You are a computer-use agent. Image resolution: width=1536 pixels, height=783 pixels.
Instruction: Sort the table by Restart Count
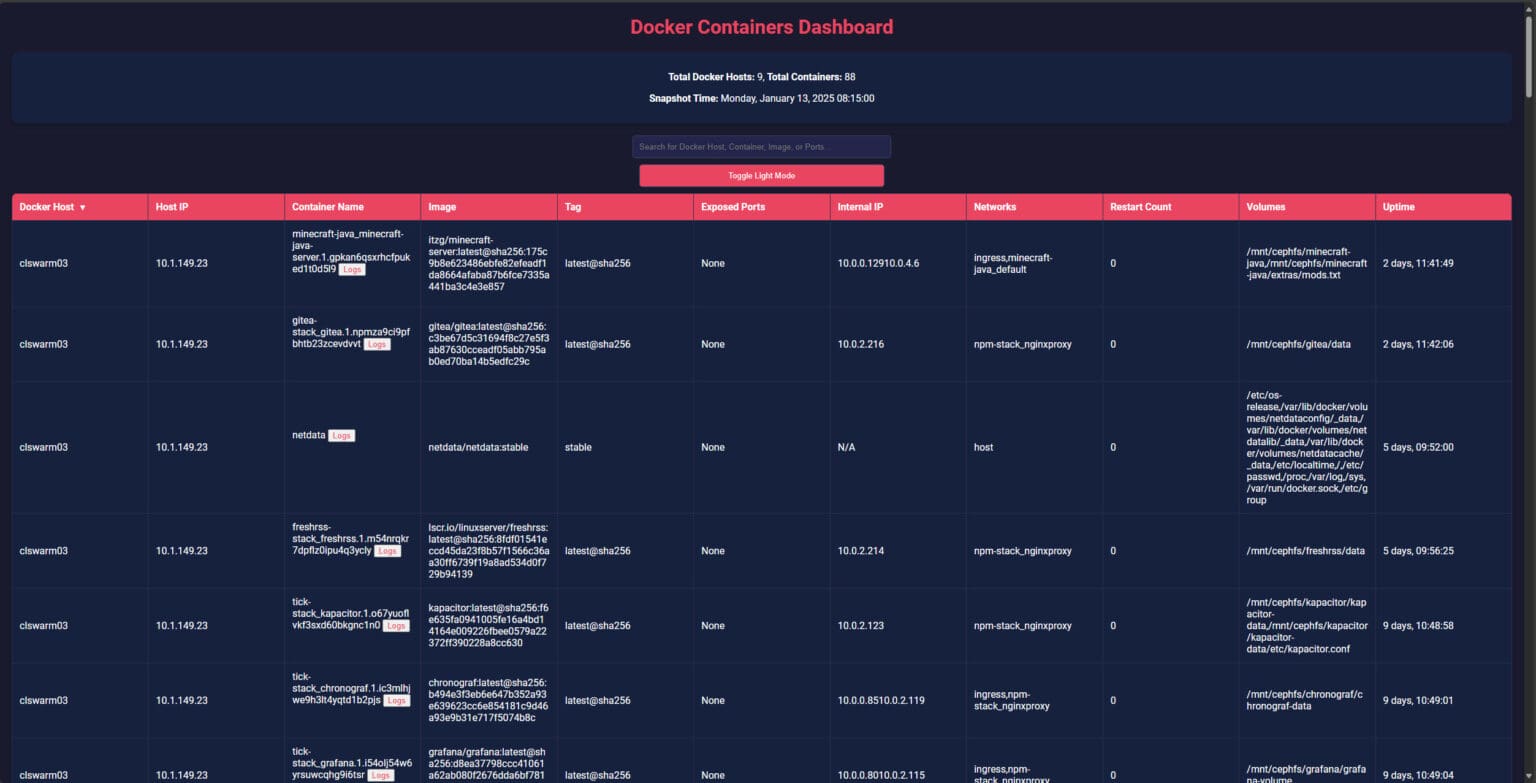[1143, 207]
